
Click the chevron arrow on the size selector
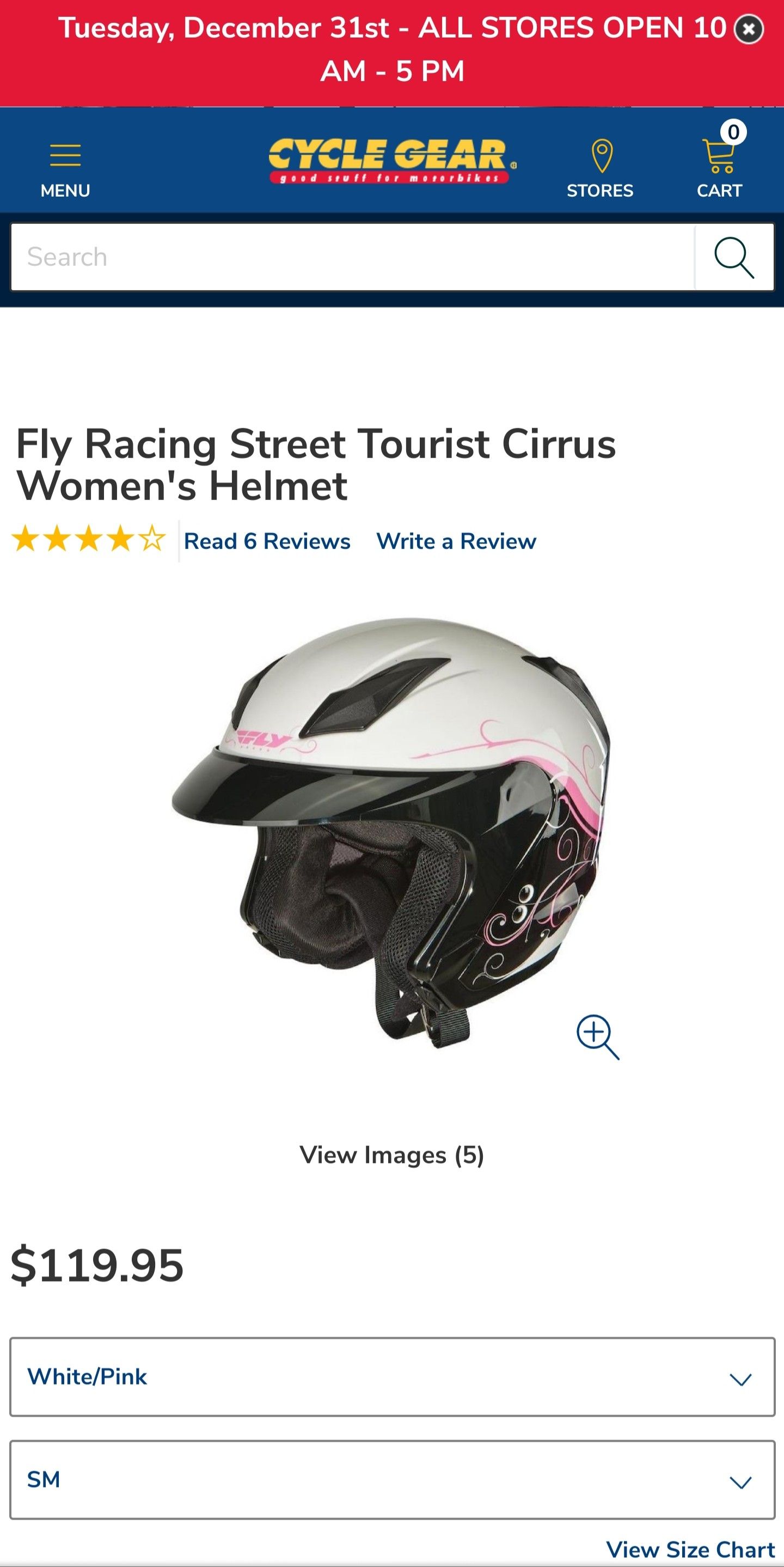[740, 1483]
